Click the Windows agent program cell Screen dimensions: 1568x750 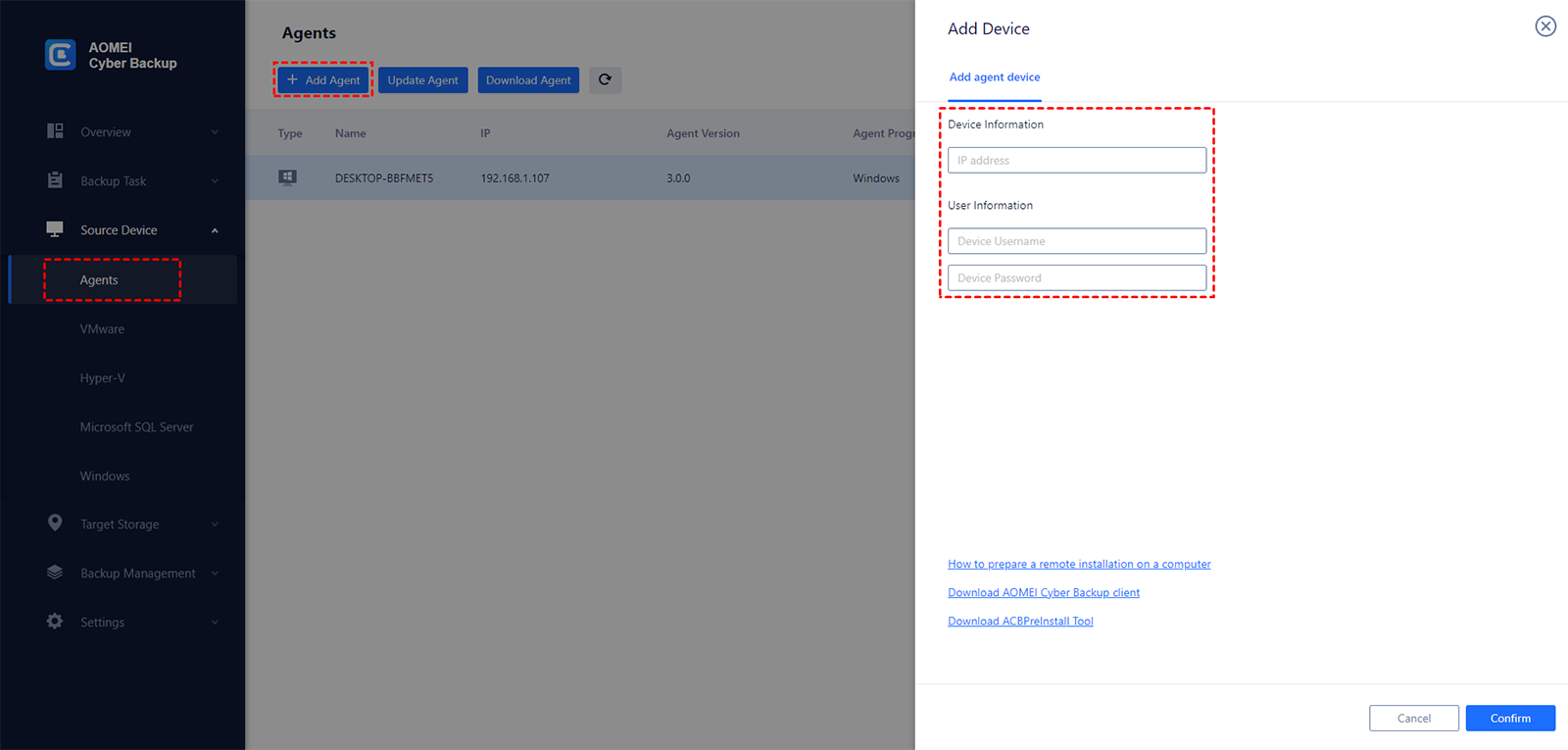tap(876, 178)
